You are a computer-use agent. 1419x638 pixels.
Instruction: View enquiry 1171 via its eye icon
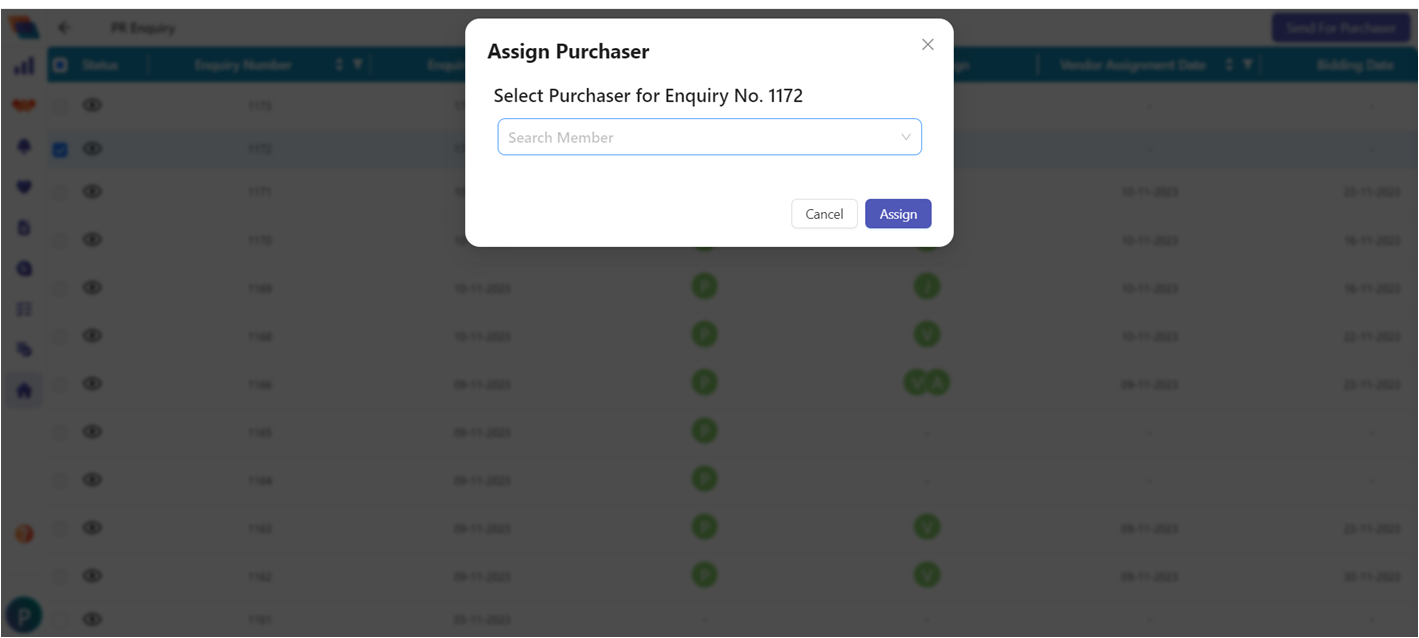(92, 192)
